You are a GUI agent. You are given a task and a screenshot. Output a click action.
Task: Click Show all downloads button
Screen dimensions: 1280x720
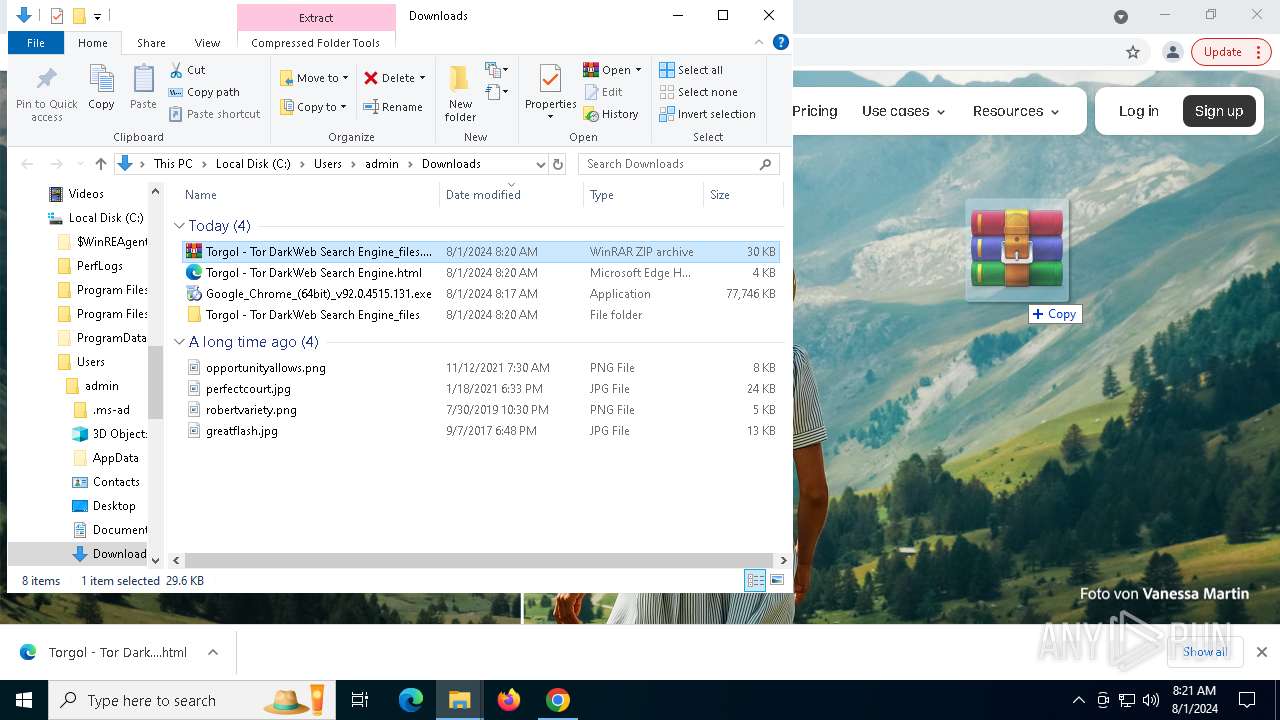(x=1204, y=652)
